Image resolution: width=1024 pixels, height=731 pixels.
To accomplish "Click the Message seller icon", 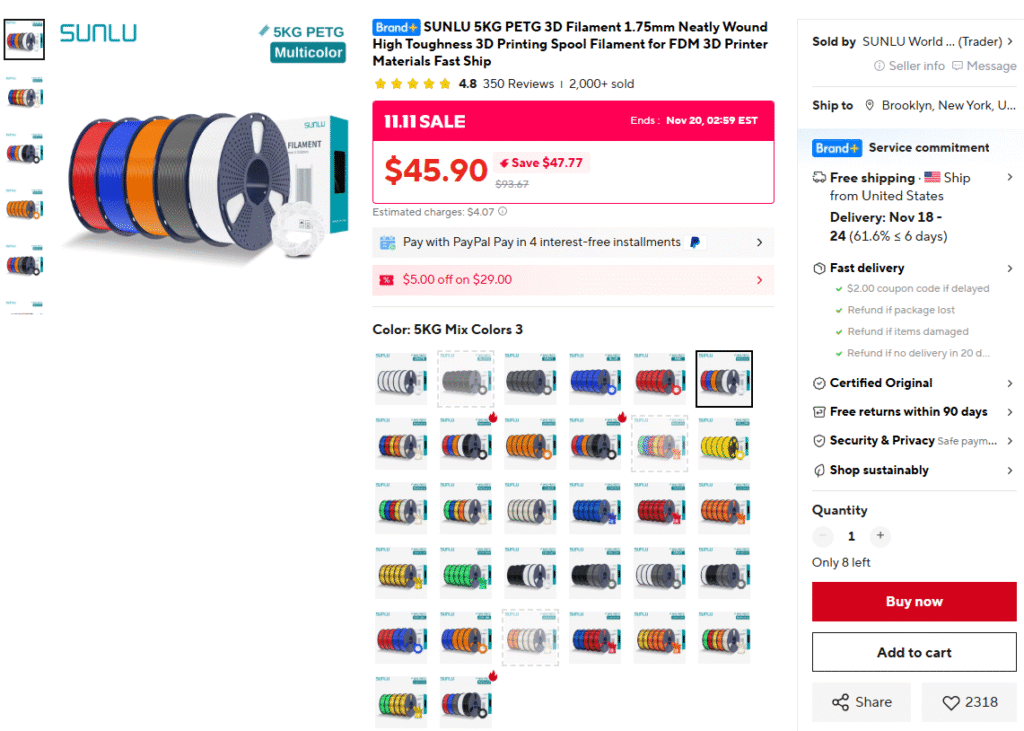I will [x=958, y=66].
